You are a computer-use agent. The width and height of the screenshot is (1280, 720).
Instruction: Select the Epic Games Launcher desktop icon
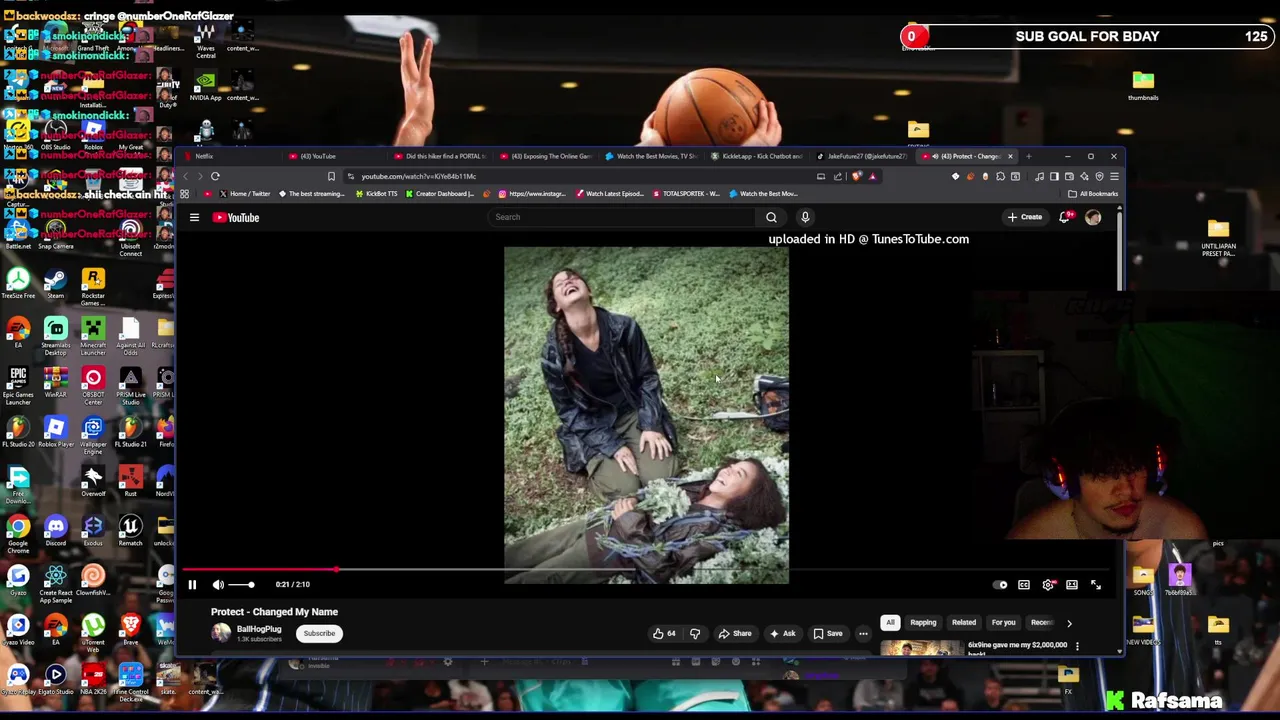tap(18, 385)
